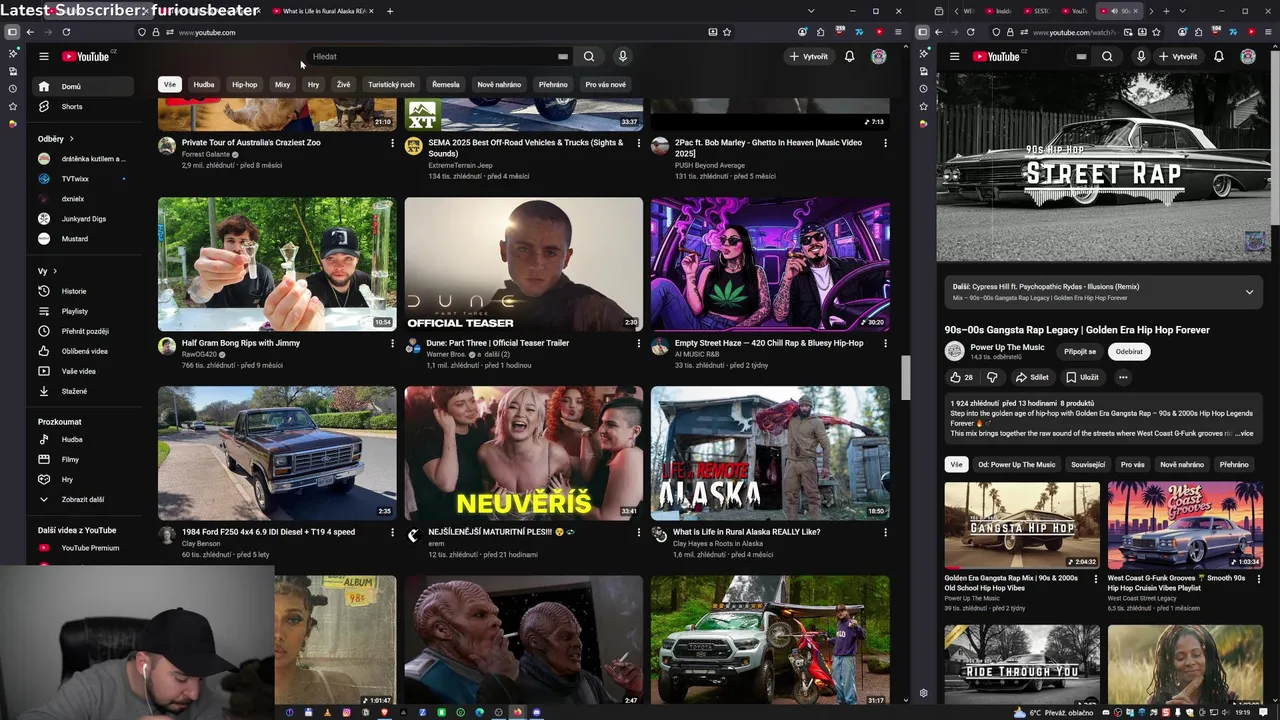The image size is (1280, 720).
Task: Play the Life in Remote Alaska thumbnail
Action: [x=770, y=453]
